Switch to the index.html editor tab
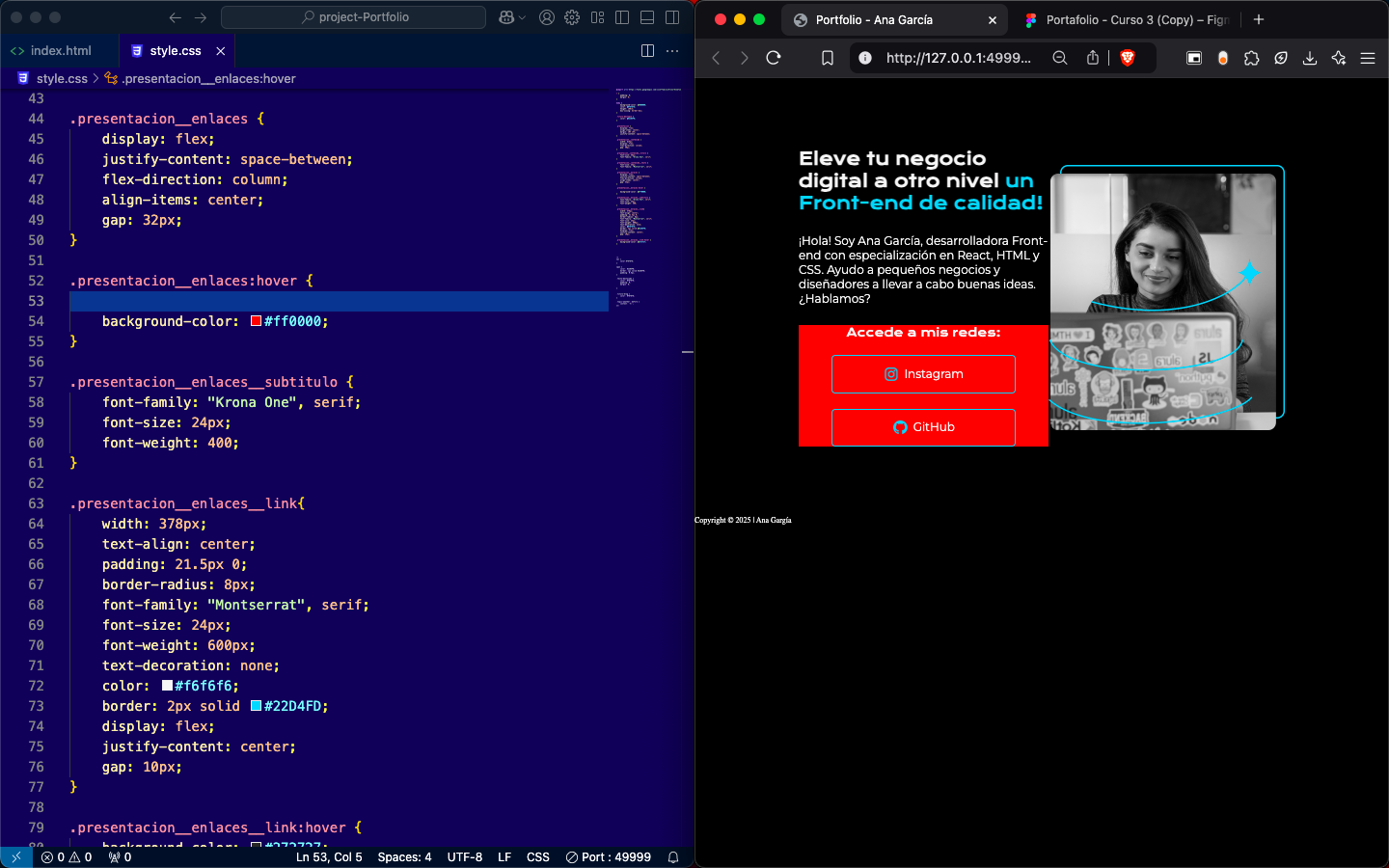The image size is (1389, 868). pos(60,50)
